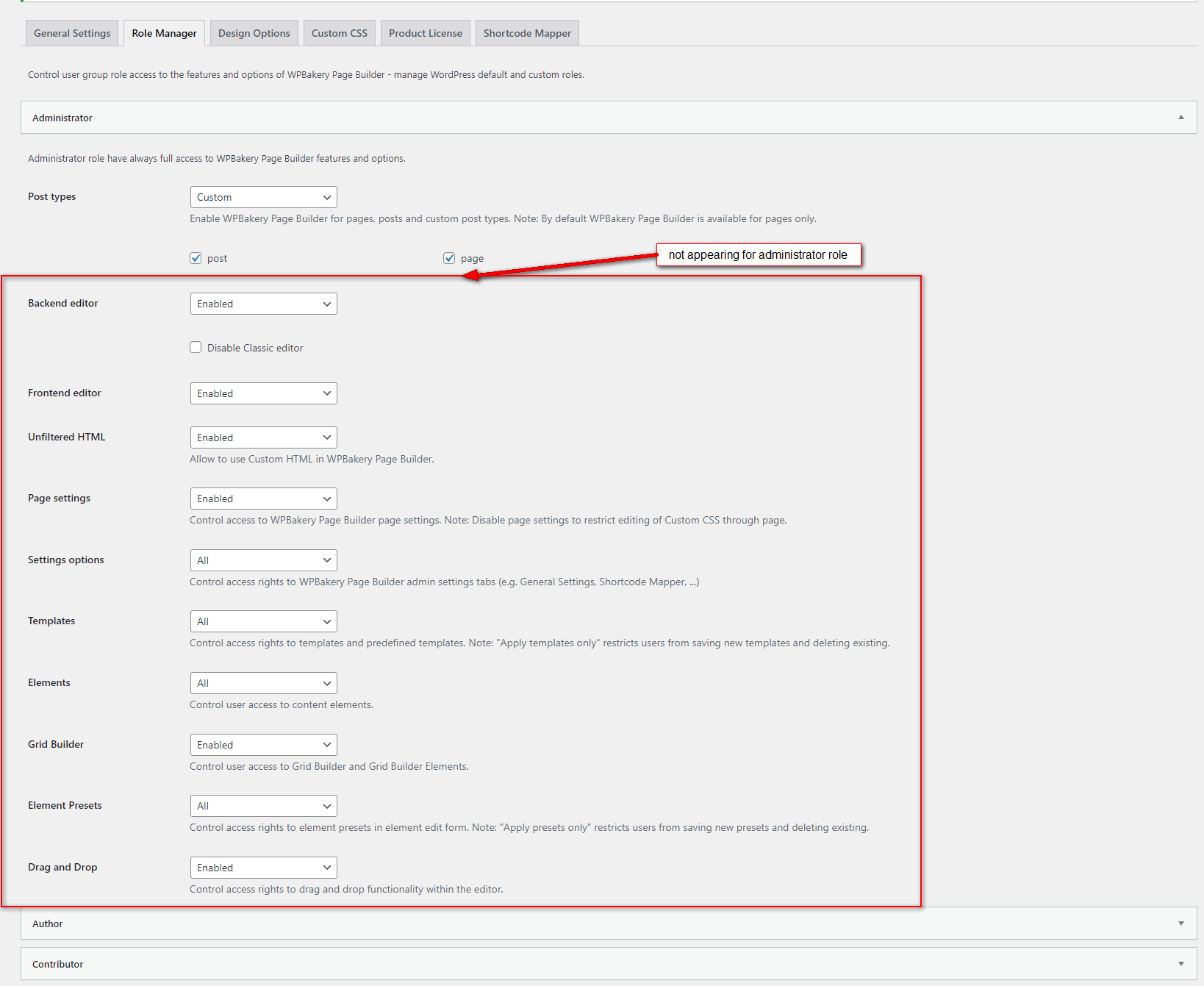Open the Page settings dropdown
The width and height of the screenshot is (1204, 986).
264,499
